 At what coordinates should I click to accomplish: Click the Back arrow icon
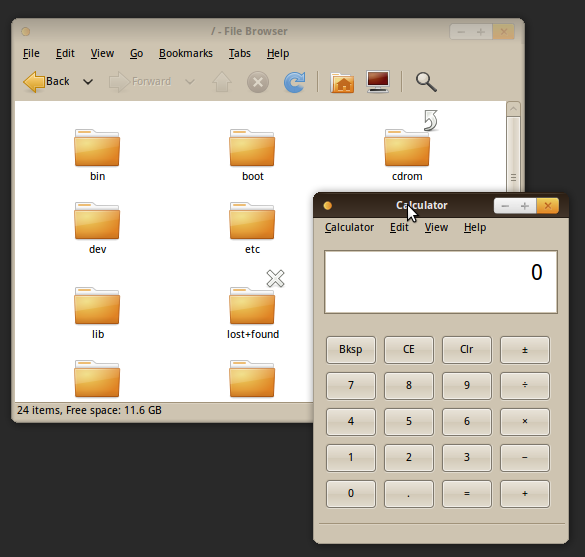pos(34,82)
